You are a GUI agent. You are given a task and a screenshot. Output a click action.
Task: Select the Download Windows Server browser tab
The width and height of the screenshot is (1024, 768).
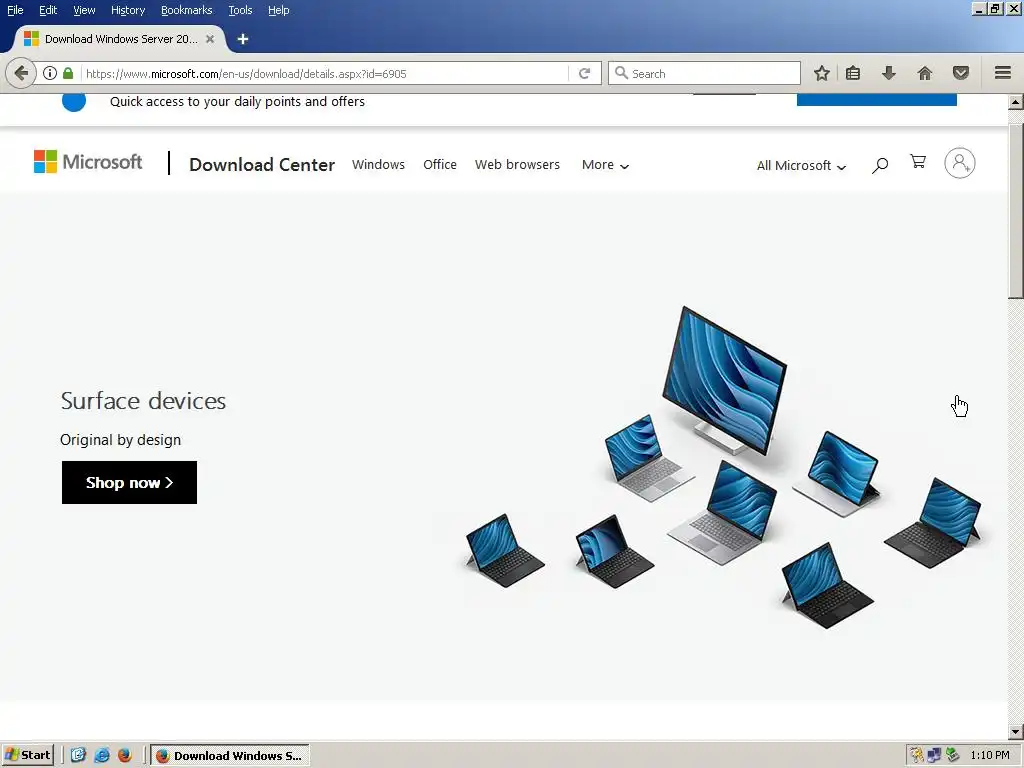(120, 39)
